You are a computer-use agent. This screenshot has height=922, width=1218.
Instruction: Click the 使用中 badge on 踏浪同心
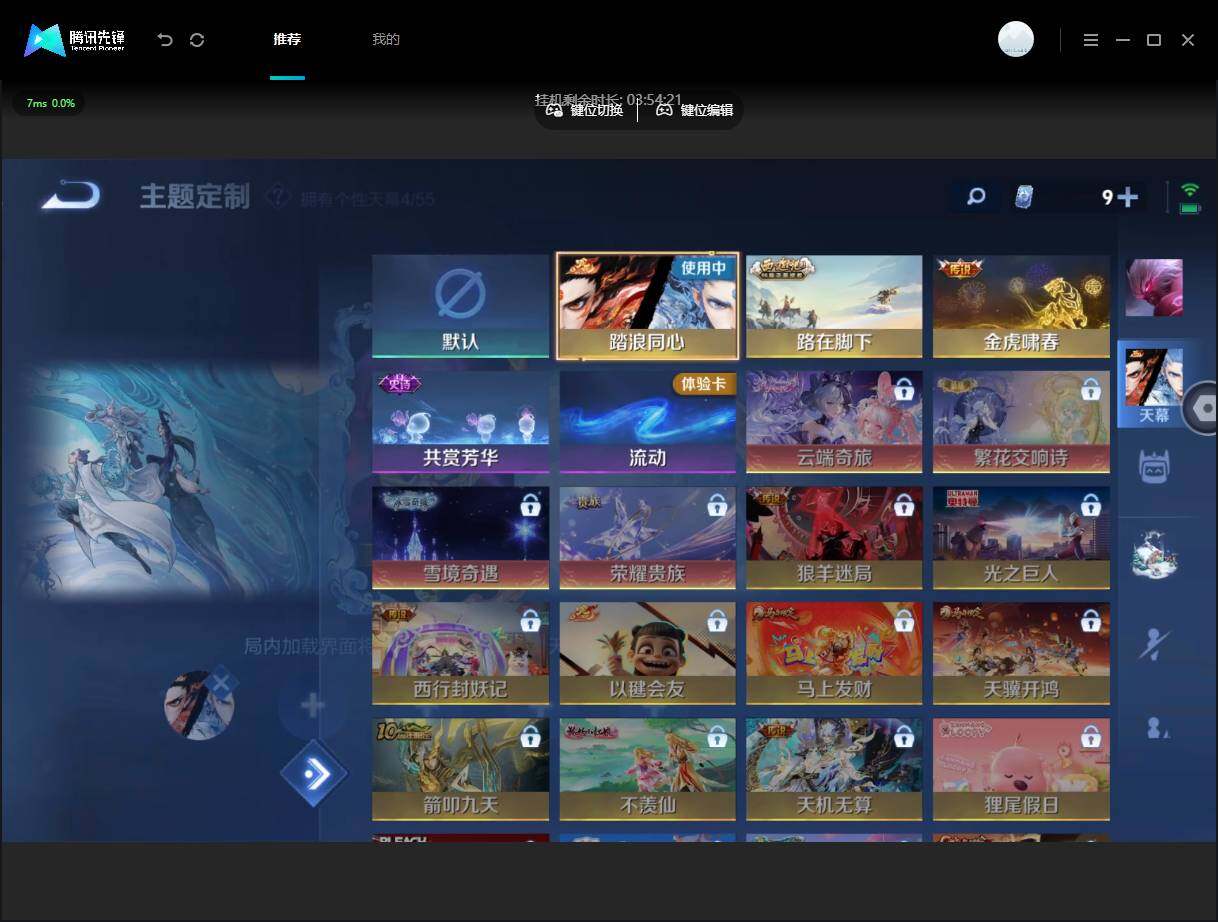point(704,268)
